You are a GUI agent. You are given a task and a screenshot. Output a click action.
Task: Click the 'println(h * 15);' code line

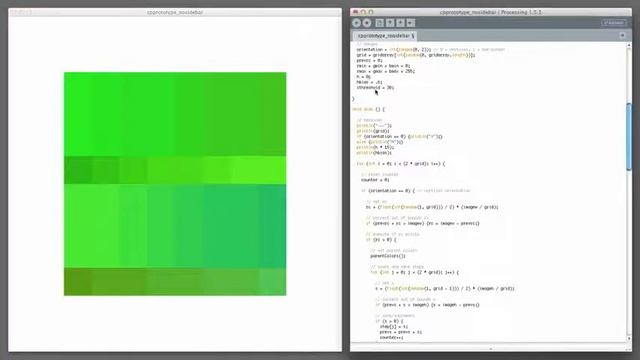[375, 147]
